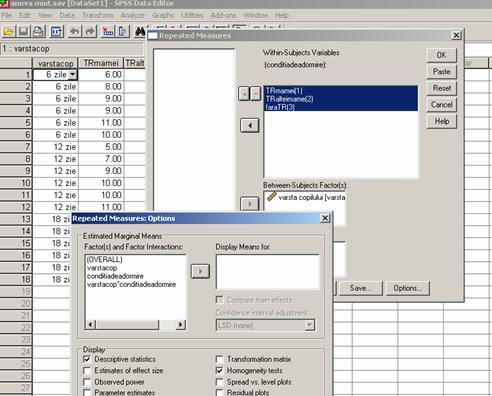
Task: Click the factors list horizontal scrollbar thumb
Action: click(x=127, y=324)
